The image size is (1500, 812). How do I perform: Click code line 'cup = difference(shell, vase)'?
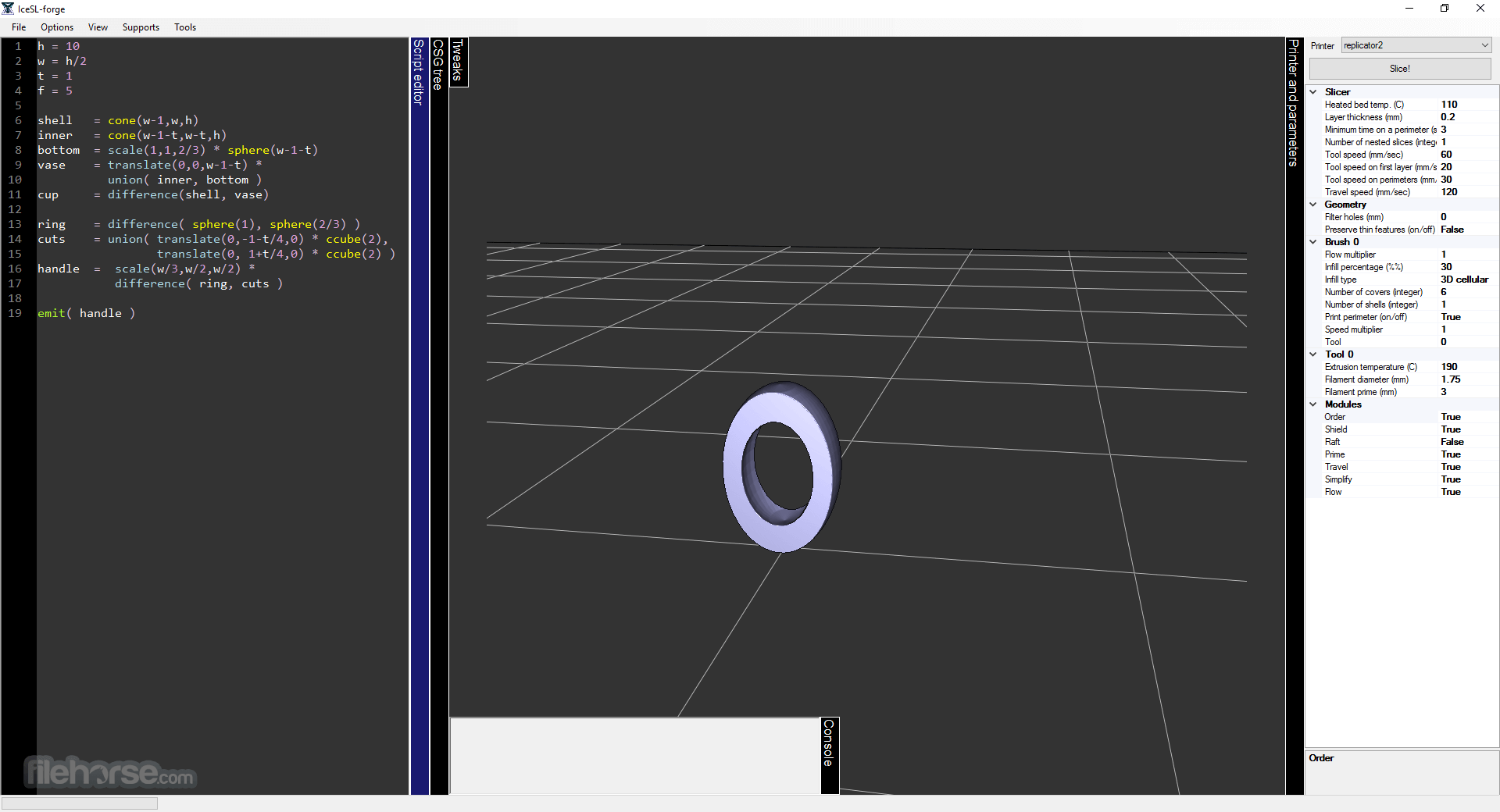[153, 194]
